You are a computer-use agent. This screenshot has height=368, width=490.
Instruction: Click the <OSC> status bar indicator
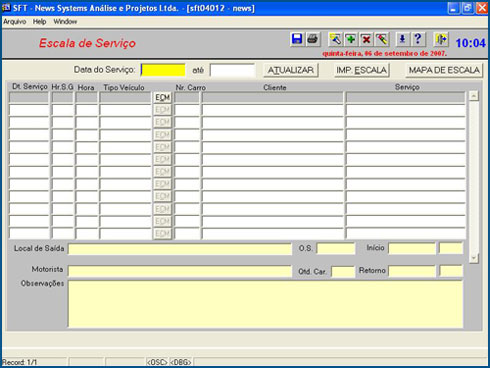[x=157, y=362]
